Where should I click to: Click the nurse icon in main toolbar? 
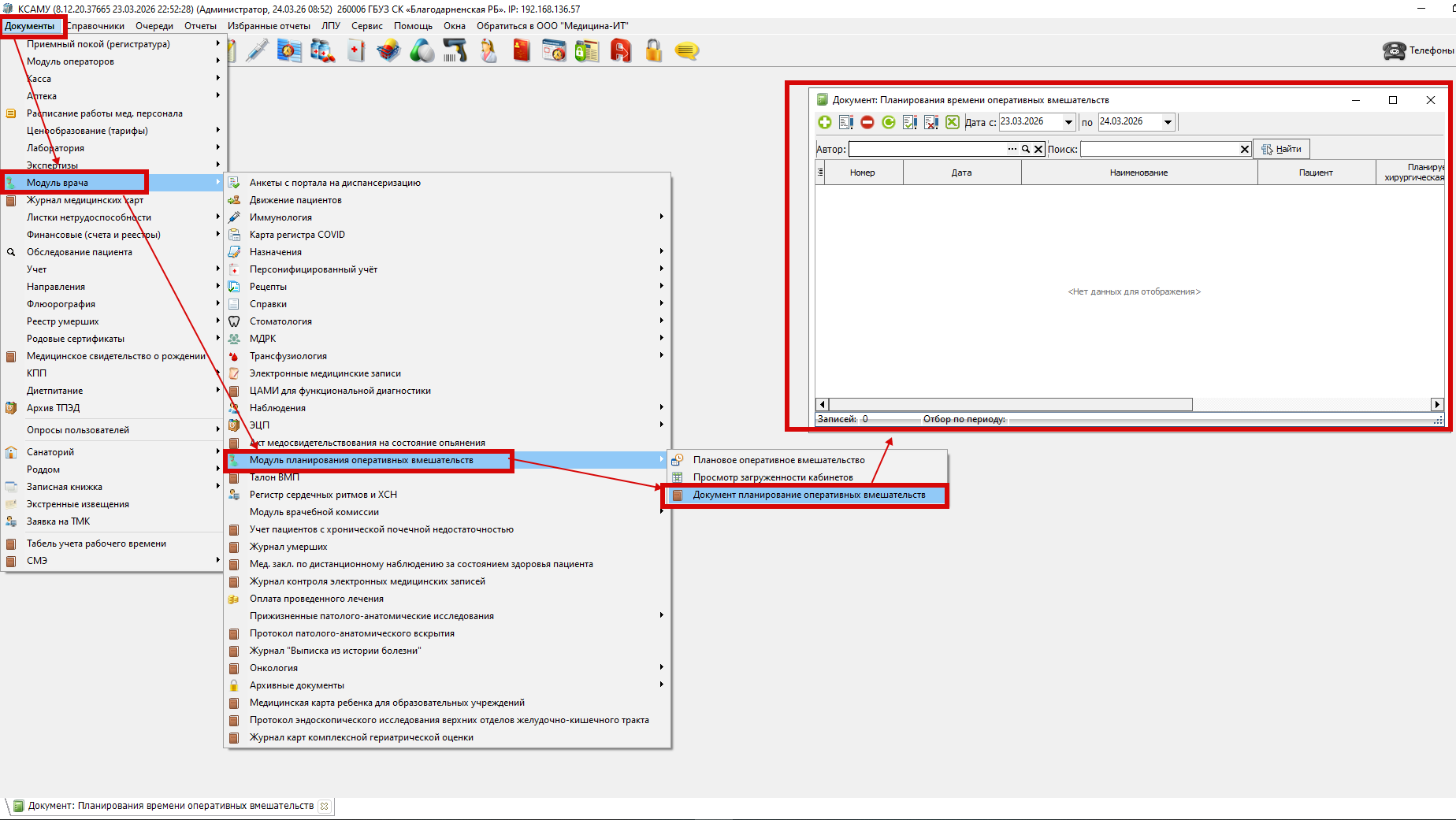click(x=488, y=51)
